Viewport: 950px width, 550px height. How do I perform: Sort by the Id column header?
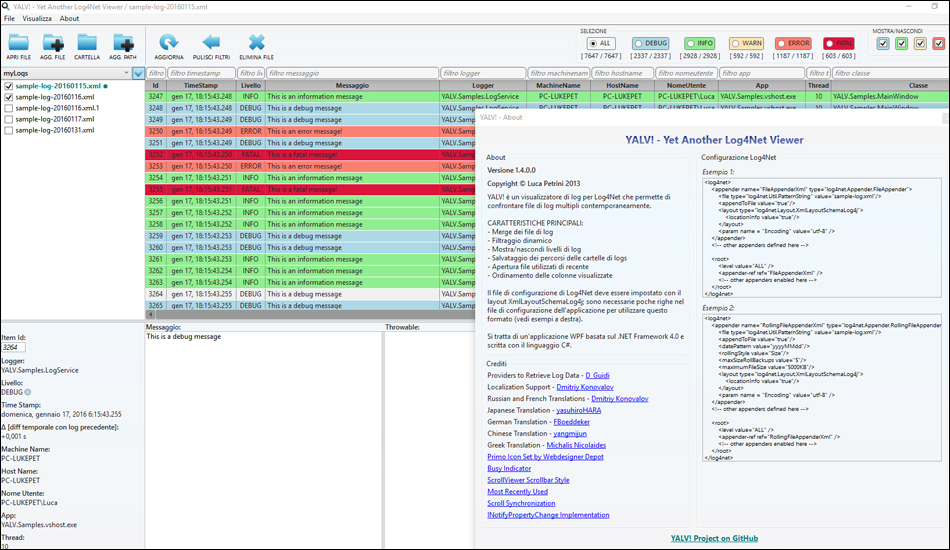coord(156,85)
